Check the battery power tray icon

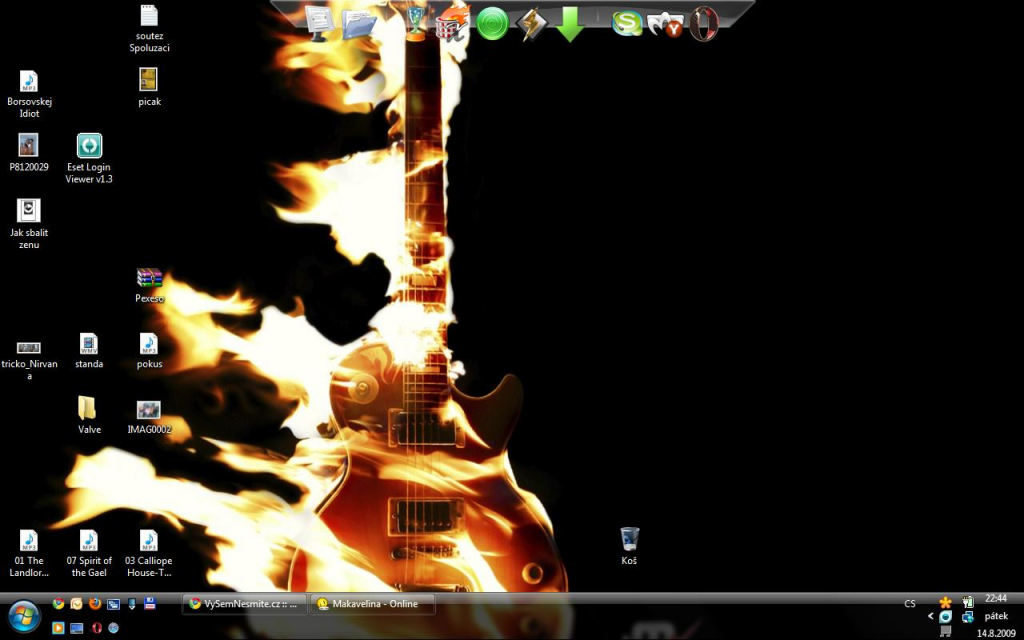pyautogui.click(x=968, y=602)
